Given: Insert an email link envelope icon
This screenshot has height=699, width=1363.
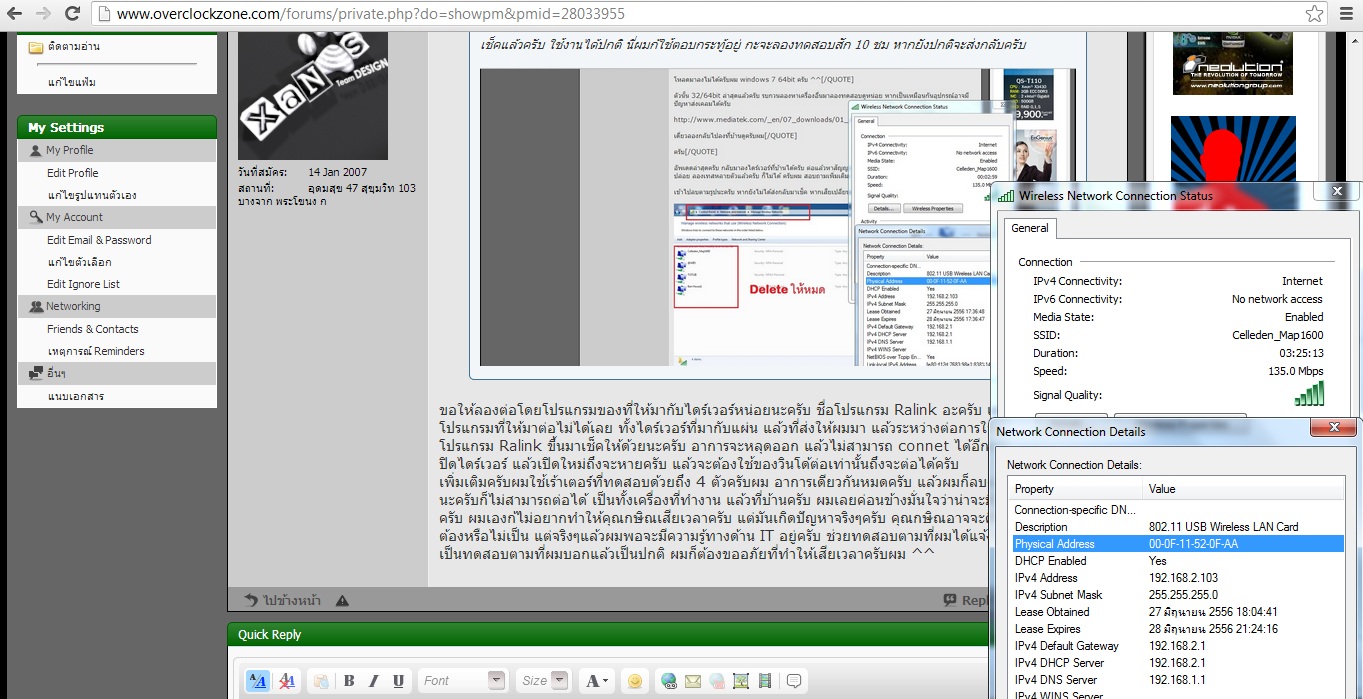Looking at the screenshot, I should point(693,681).
